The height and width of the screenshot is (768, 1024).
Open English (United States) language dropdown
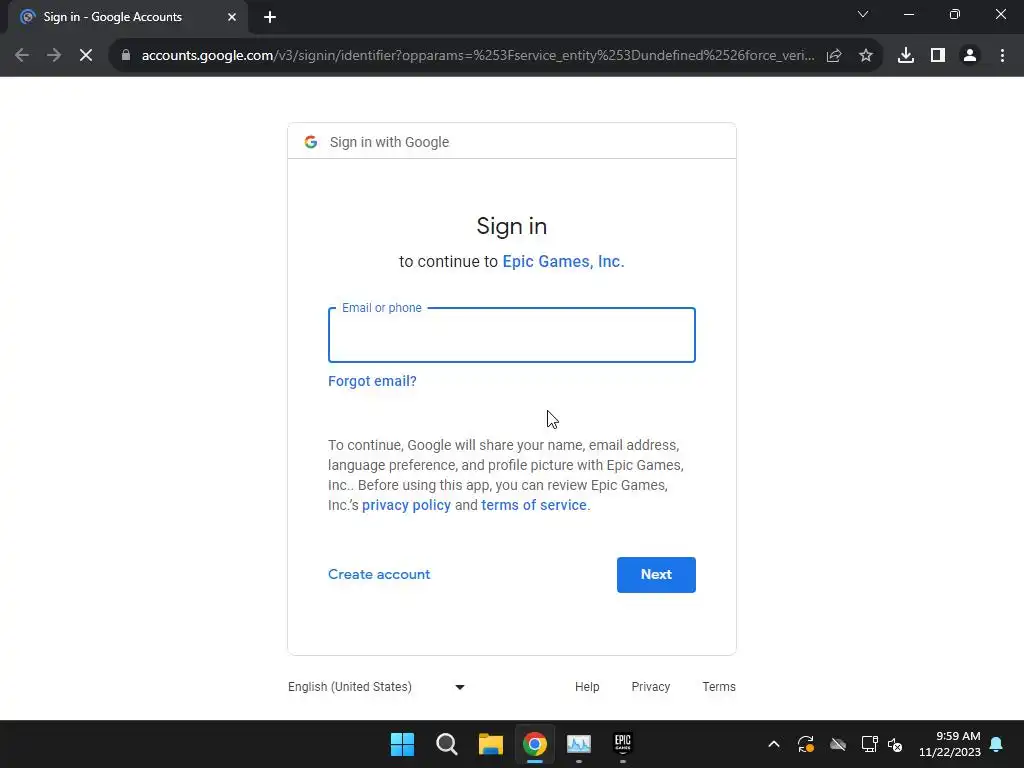click(376, 687)
